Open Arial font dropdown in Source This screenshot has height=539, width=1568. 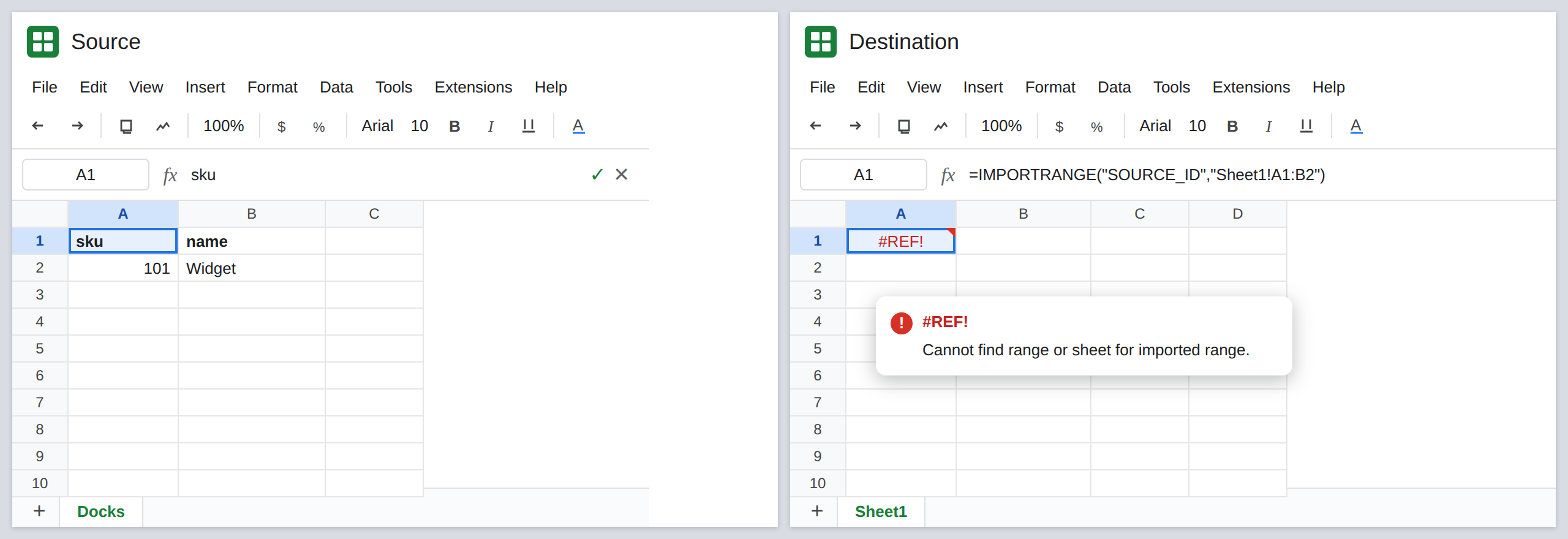[377, 126]
